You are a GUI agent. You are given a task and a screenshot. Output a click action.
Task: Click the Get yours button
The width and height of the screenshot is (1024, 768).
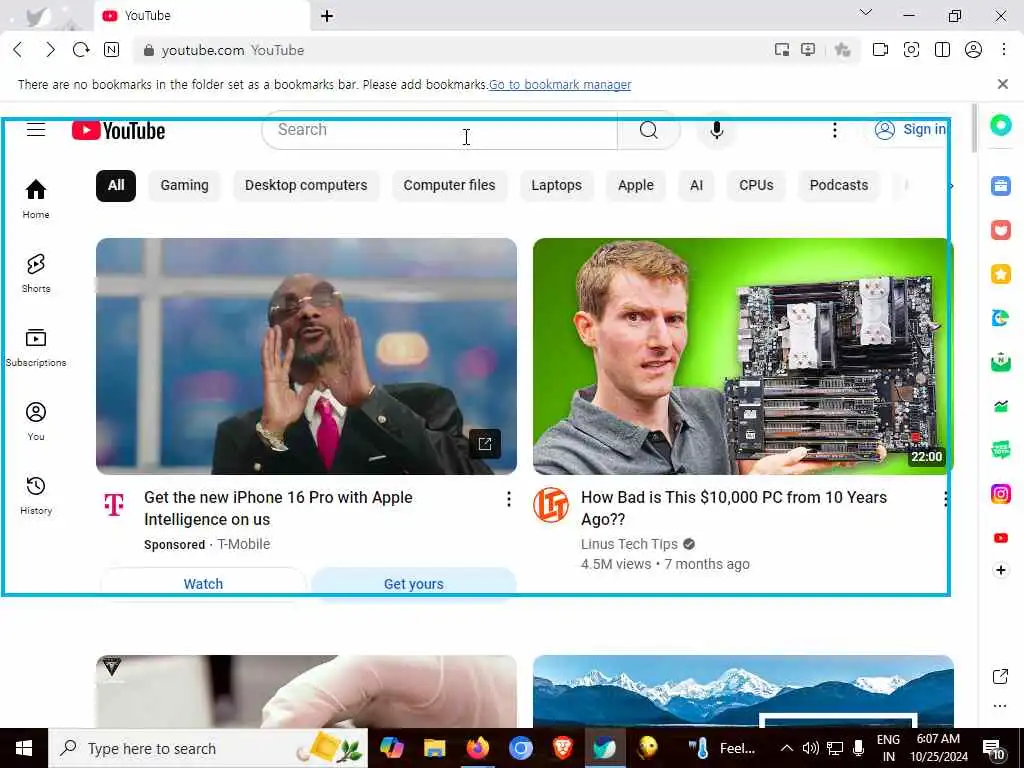(414, 584)
